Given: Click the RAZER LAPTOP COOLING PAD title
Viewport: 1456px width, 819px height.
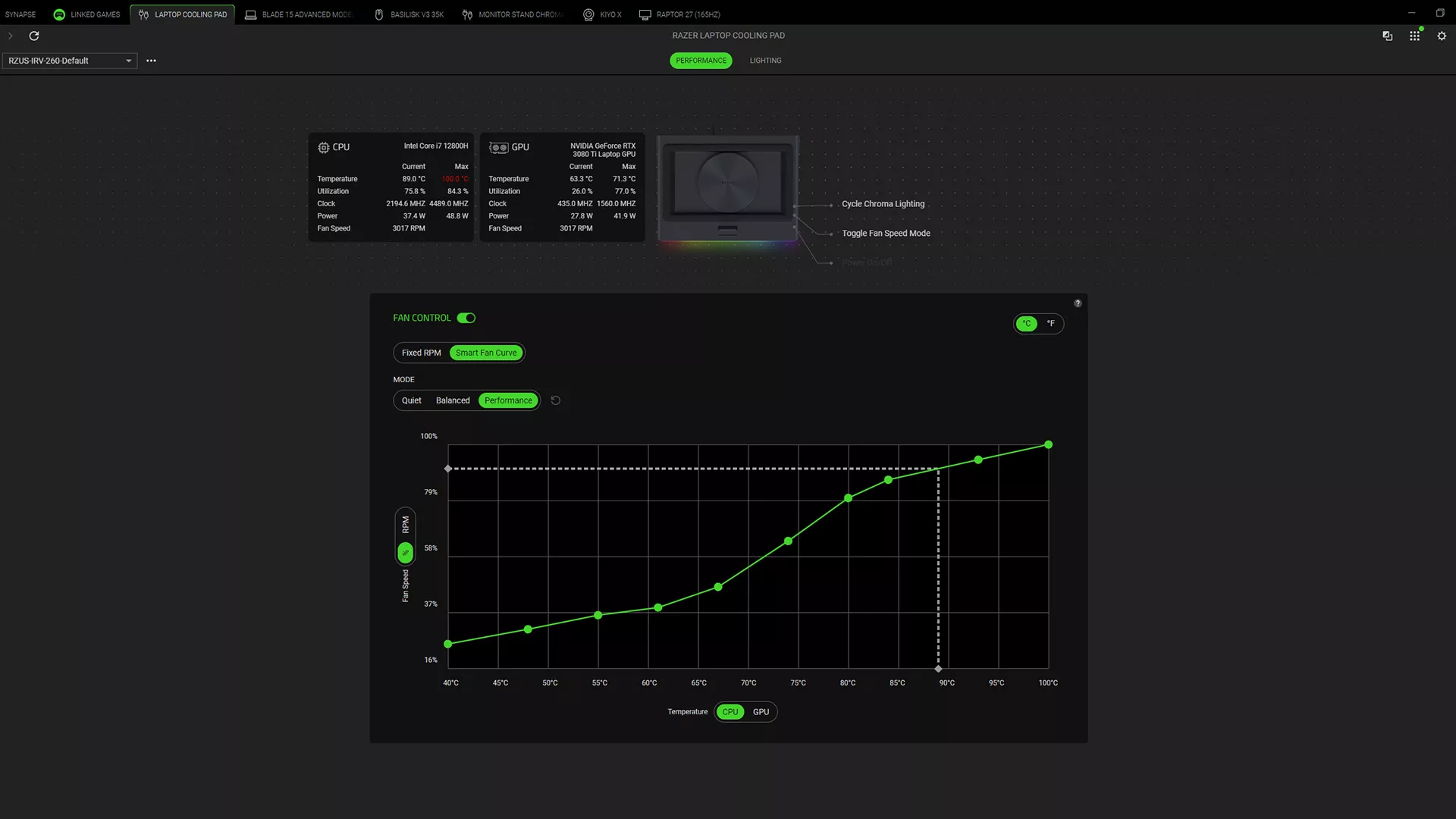Looking at the screenshot, I should tap(729, 36).
